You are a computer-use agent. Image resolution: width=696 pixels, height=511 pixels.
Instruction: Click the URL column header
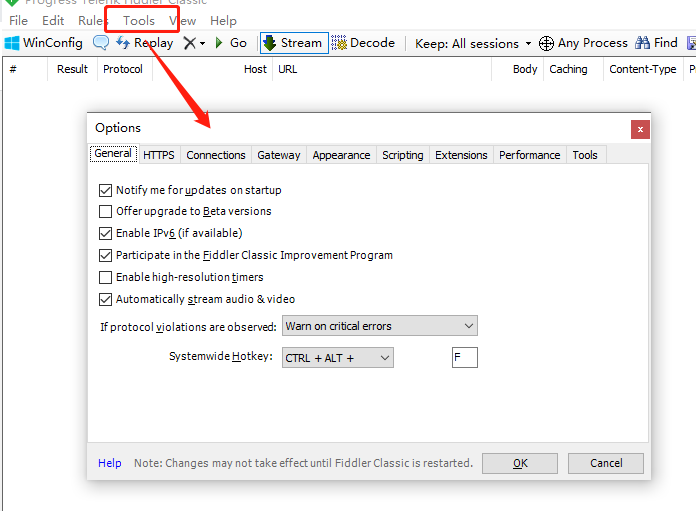(382, 69)
